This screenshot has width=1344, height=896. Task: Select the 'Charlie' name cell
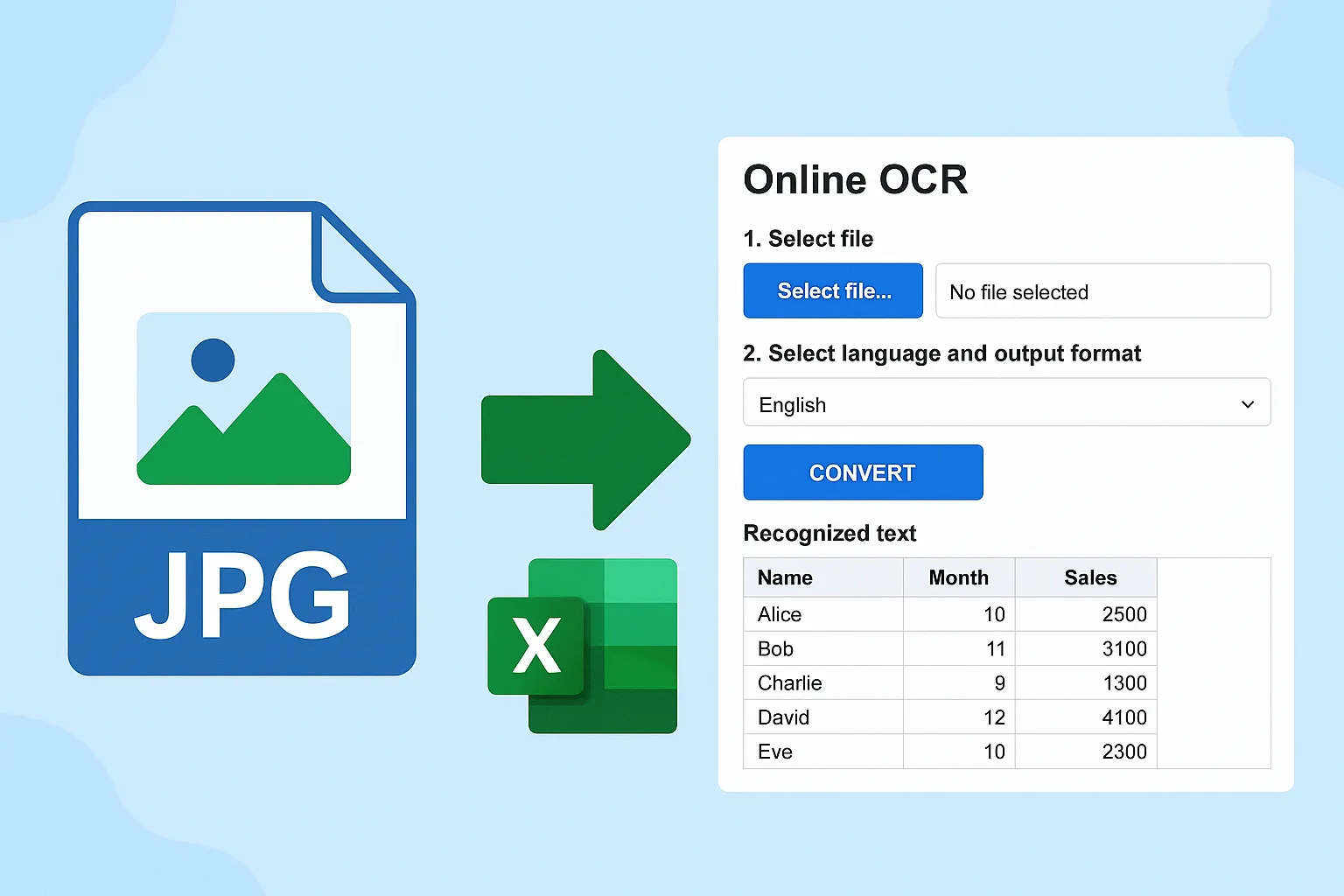pos(823,682)
